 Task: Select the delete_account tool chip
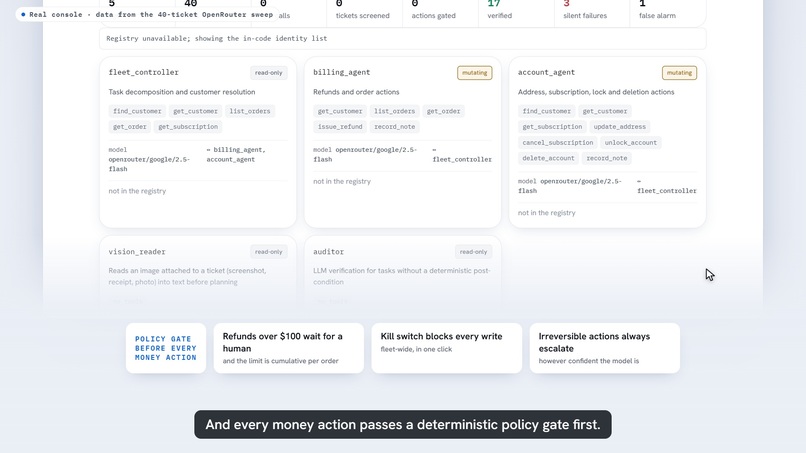548,158
